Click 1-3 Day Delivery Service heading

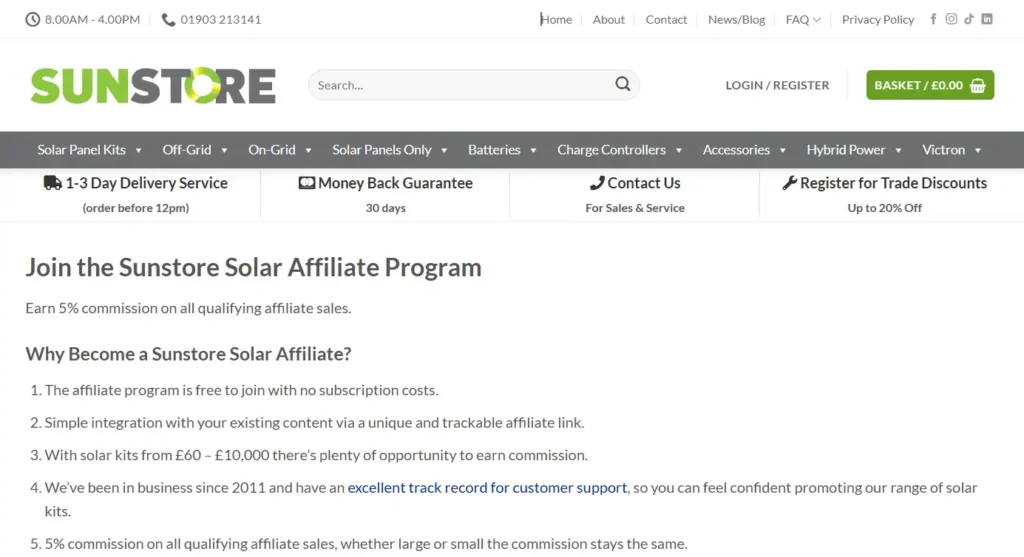pyautogui.click(x=146, y=183)
